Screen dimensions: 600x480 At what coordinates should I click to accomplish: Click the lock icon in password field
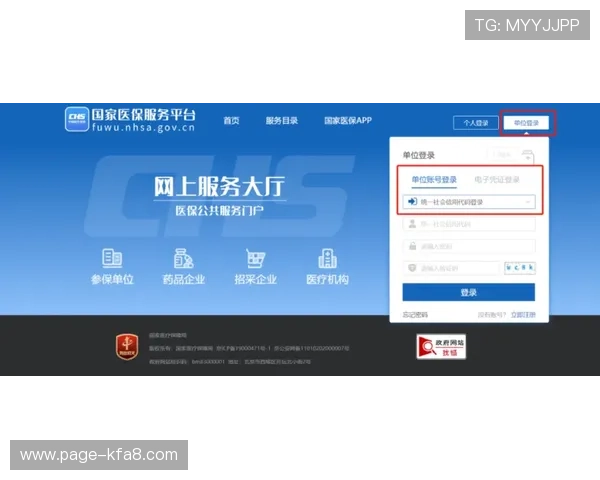pos(412,246)
